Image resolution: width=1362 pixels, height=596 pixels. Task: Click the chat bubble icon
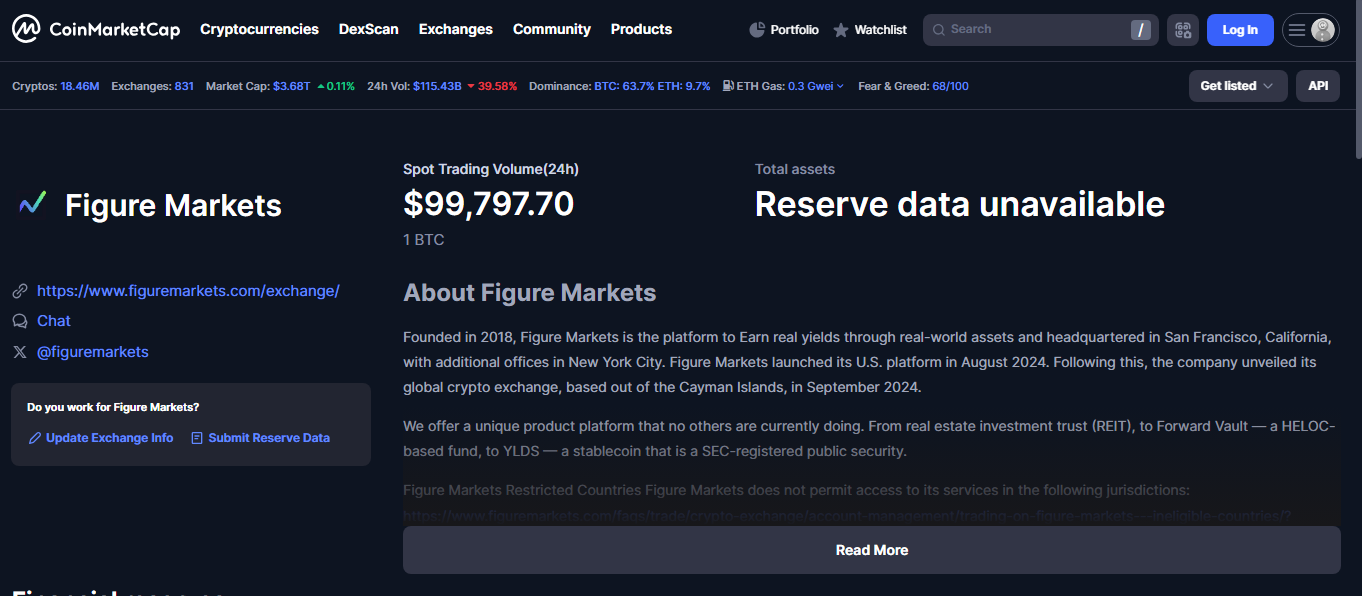point(20,321)
